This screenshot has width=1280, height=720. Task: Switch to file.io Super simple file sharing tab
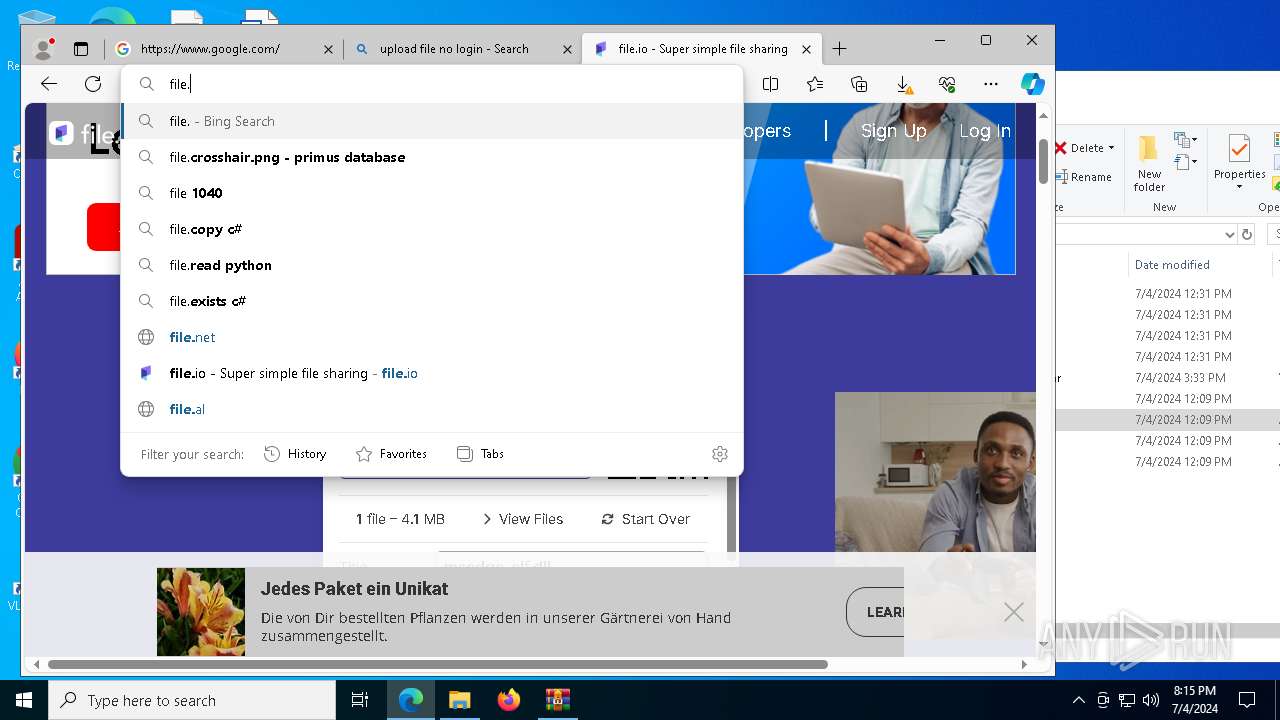(701, 48)
